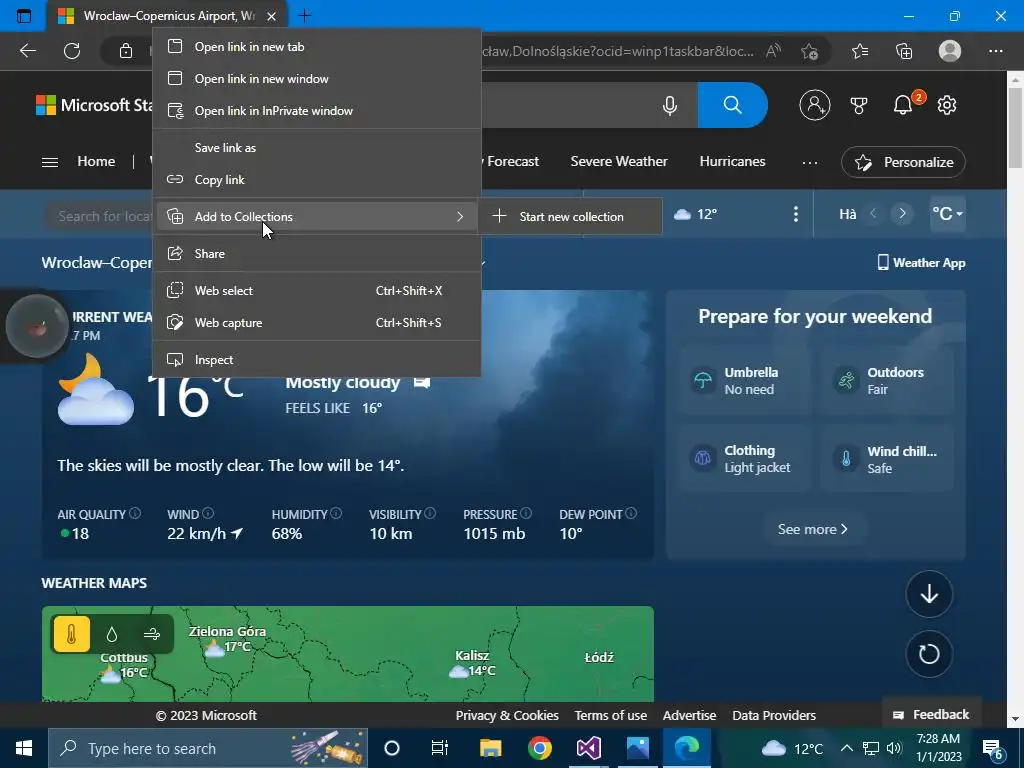Open the Clothing Light jacket card
Screen dimensions: 1024x768
pyautogui.click(x=744, y=458)
